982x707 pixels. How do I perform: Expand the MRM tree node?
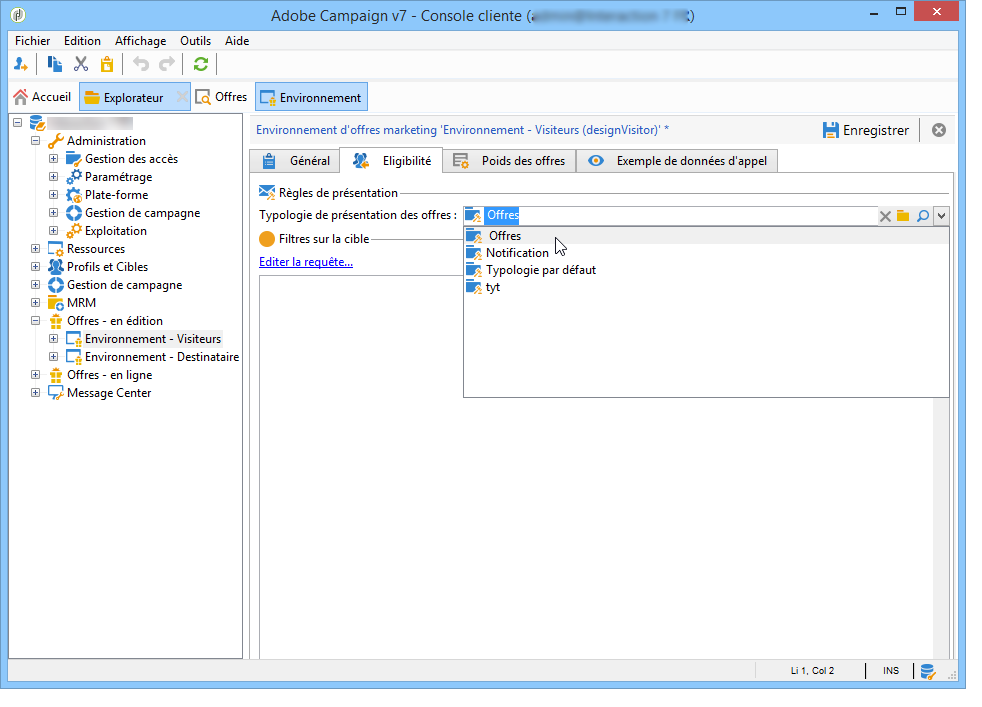coord(36,303)
